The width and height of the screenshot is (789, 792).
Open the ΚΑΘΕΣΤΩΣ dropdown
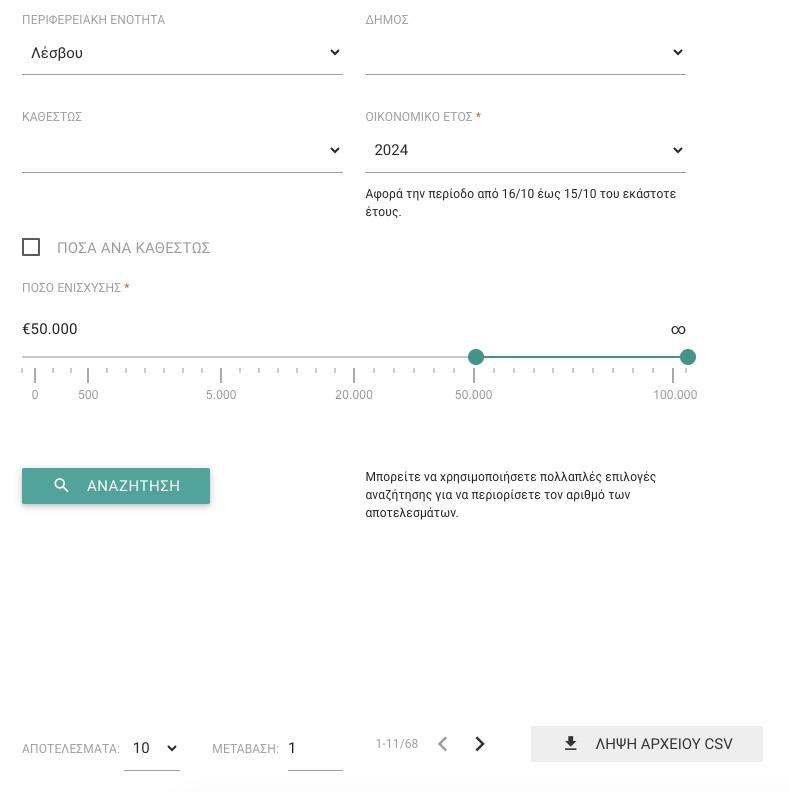tap(182, 150)
